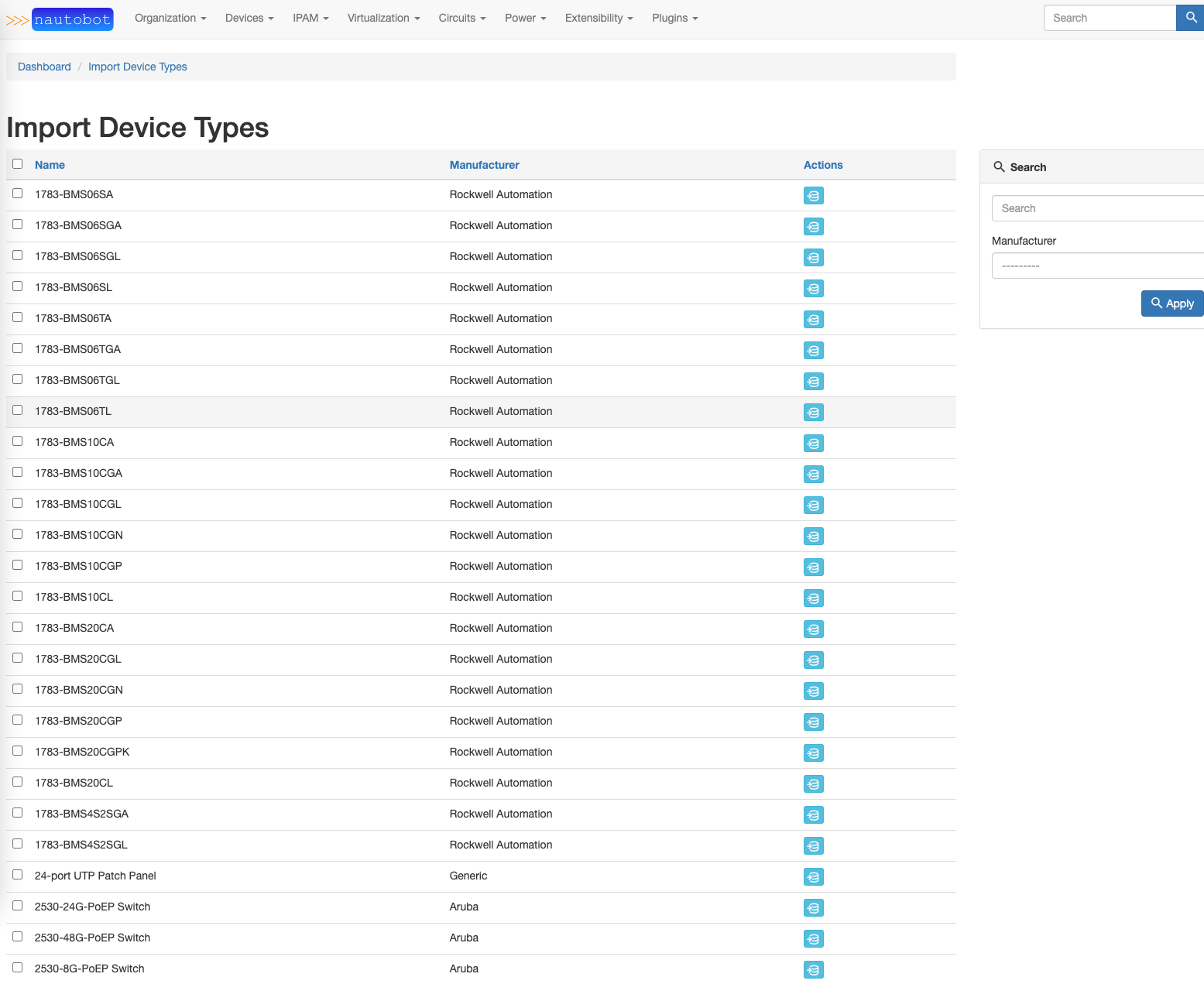Enable the checkbox for 1783-BMS10CGA
The image size is (1204, 984).
17,471
